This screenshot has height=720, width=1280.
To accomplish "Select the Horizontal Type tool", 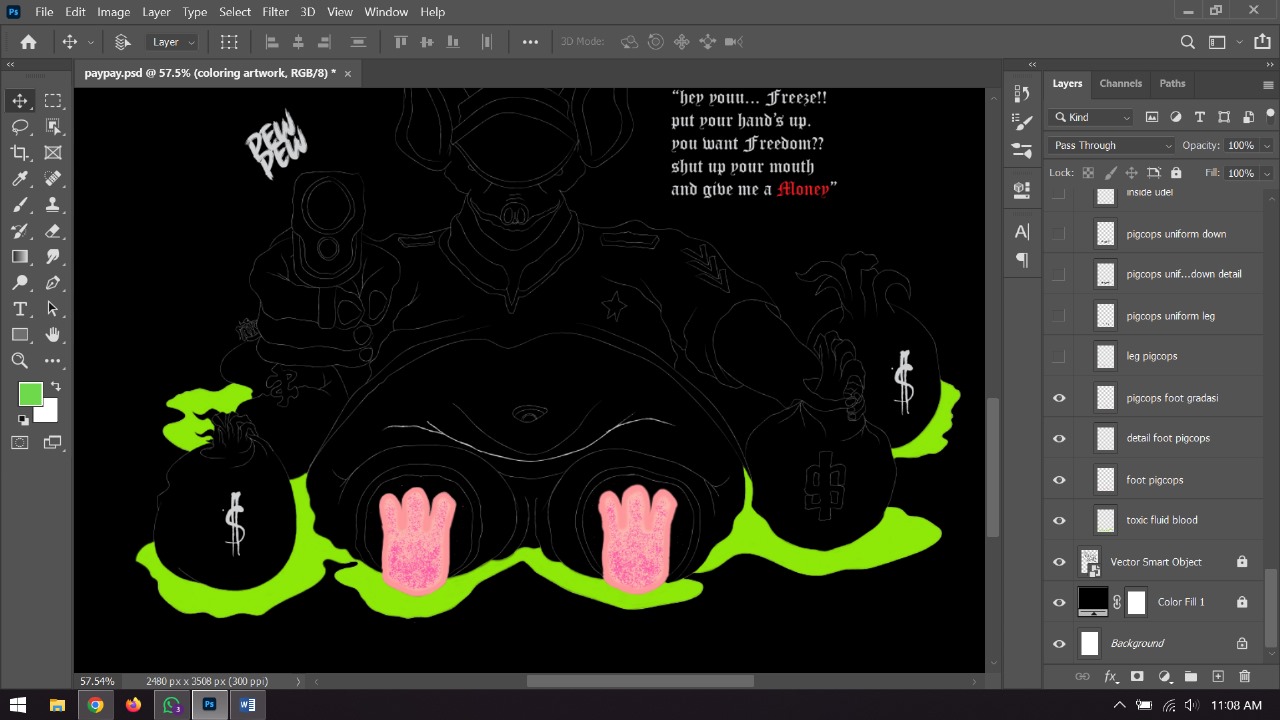I will click(20, 308).
